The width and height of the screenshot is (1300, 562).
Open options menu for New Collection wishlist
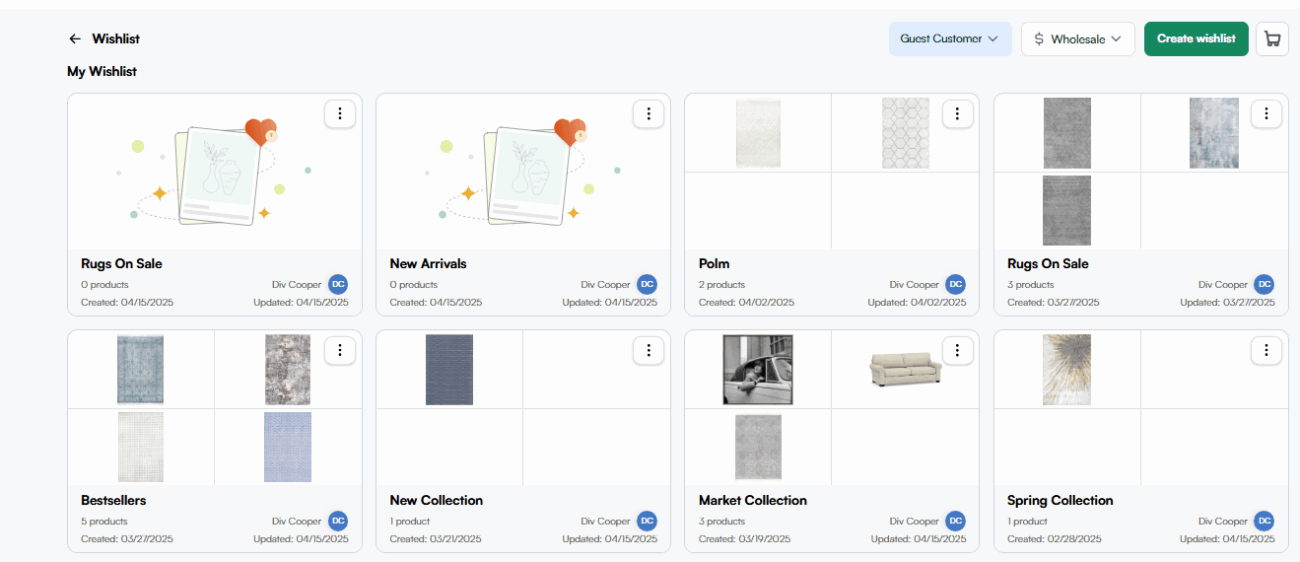648,350
